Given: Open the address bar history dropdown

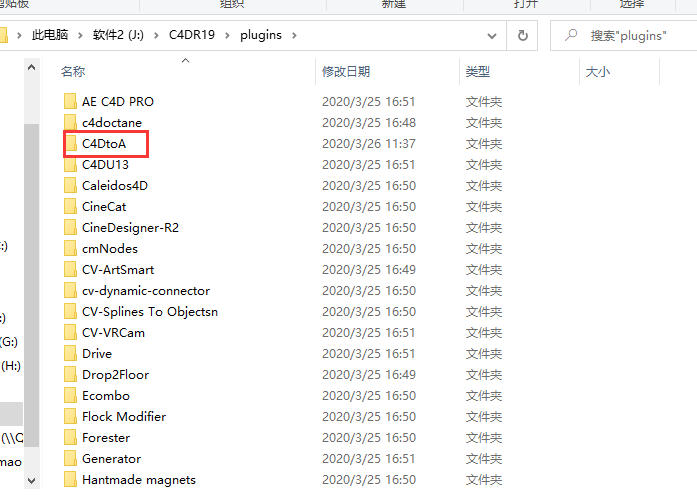Looking at the screenshot, I should [492, 36].
